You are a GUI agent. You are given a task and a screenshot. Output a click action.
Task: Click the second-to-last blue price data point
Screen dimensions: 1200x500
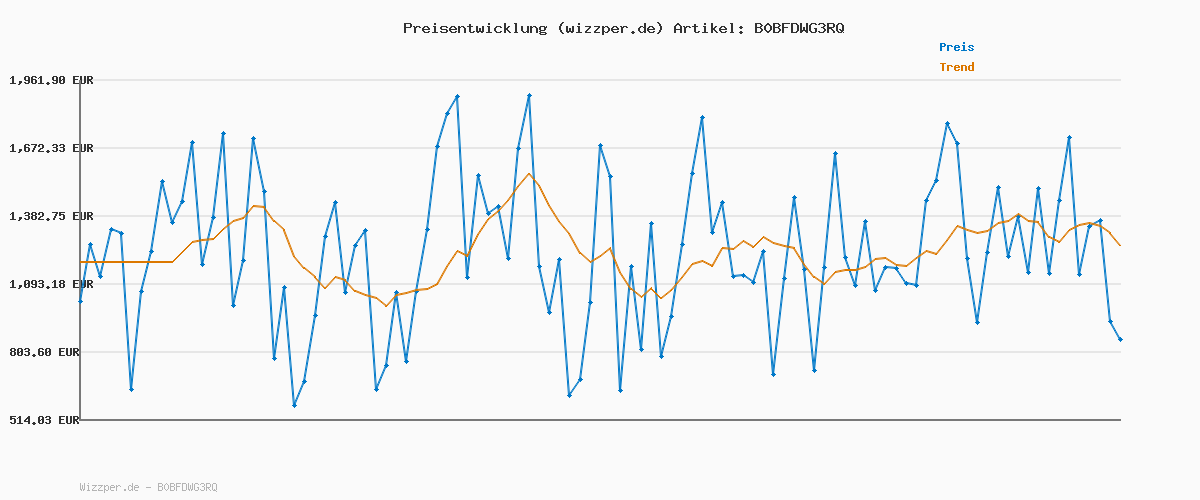point(1110,321)
